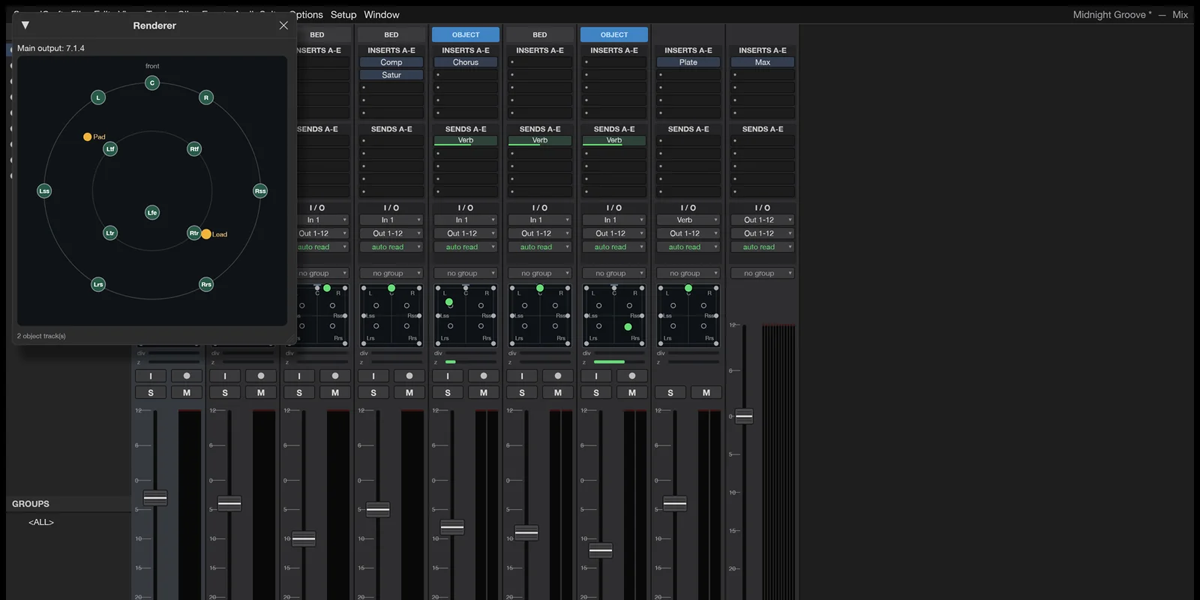1200x600 pixels.
Task: Open the In 1 input dropdown on Comp strip
Action: coord(391,220)
